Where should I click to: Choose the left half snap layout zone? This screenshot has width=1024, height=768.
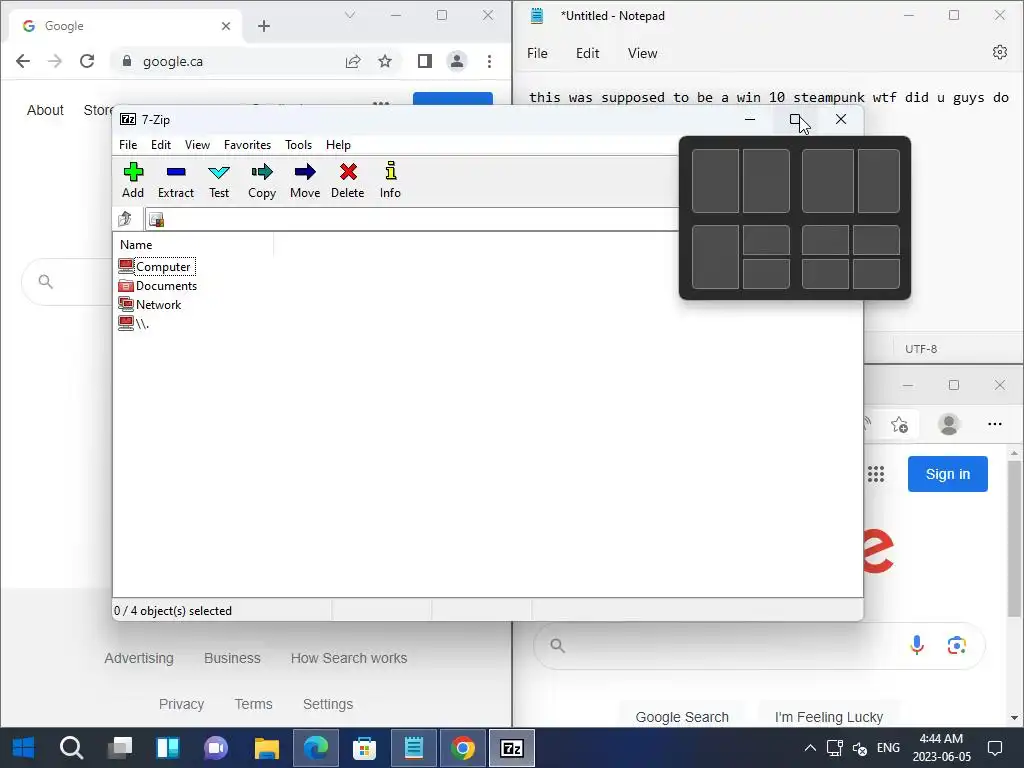[x=716, y=181]
